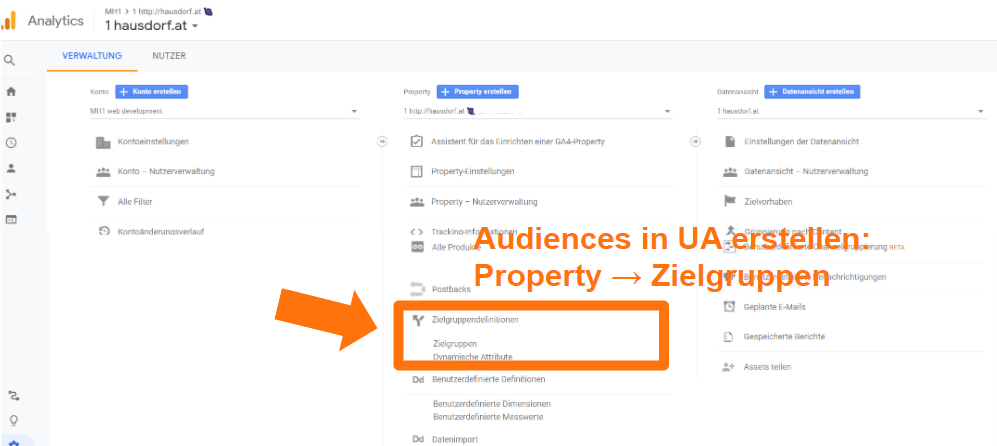Open the MH1 web development account dropdown
997x446 pixels.
[x=224, y=111]
